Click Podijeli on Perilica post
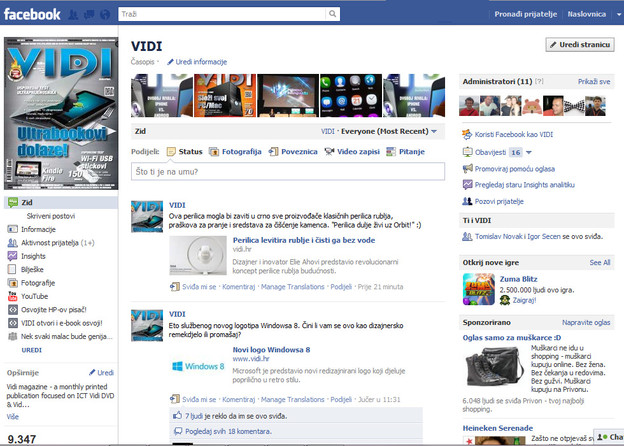 (x=341, y=287)
